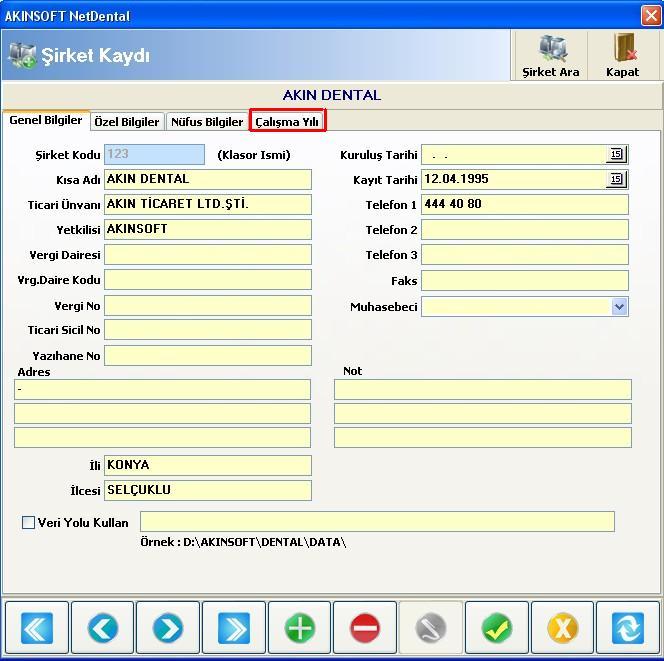Click the Telefon 2 input field
This screenshot has width=664, height=661.
525,230
